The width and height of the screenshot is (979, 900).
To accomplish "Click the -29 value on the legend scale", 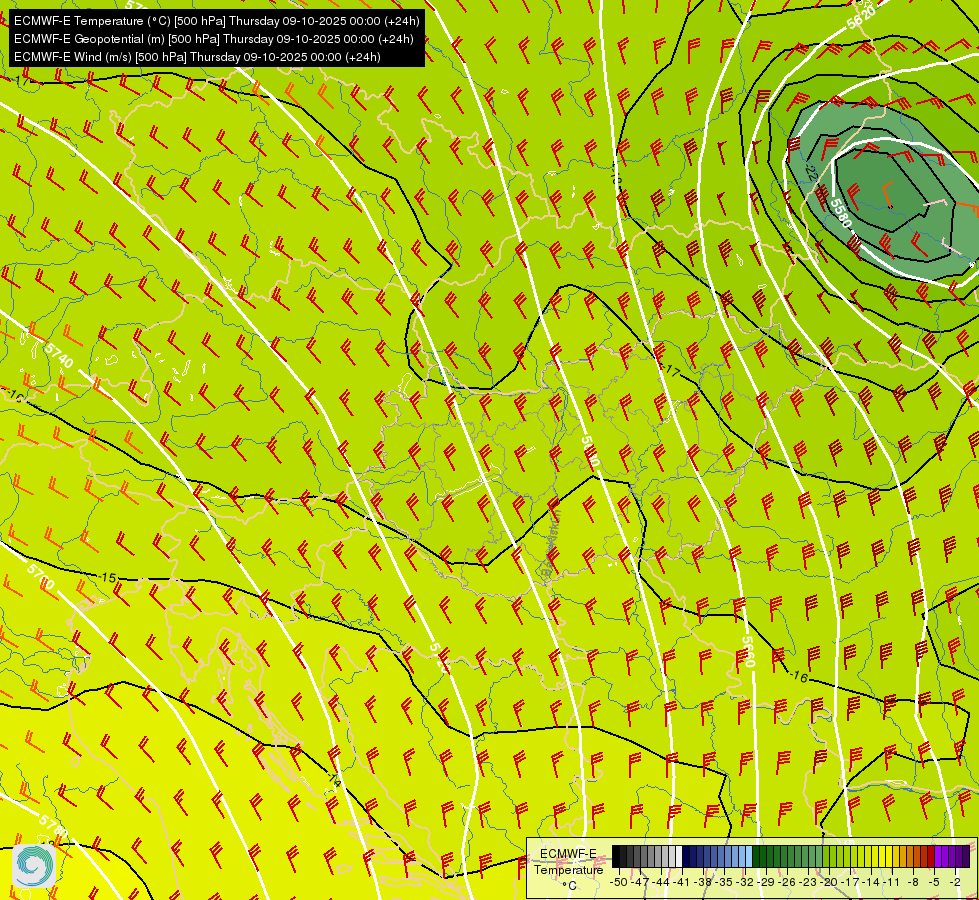I will coord(766,882).
